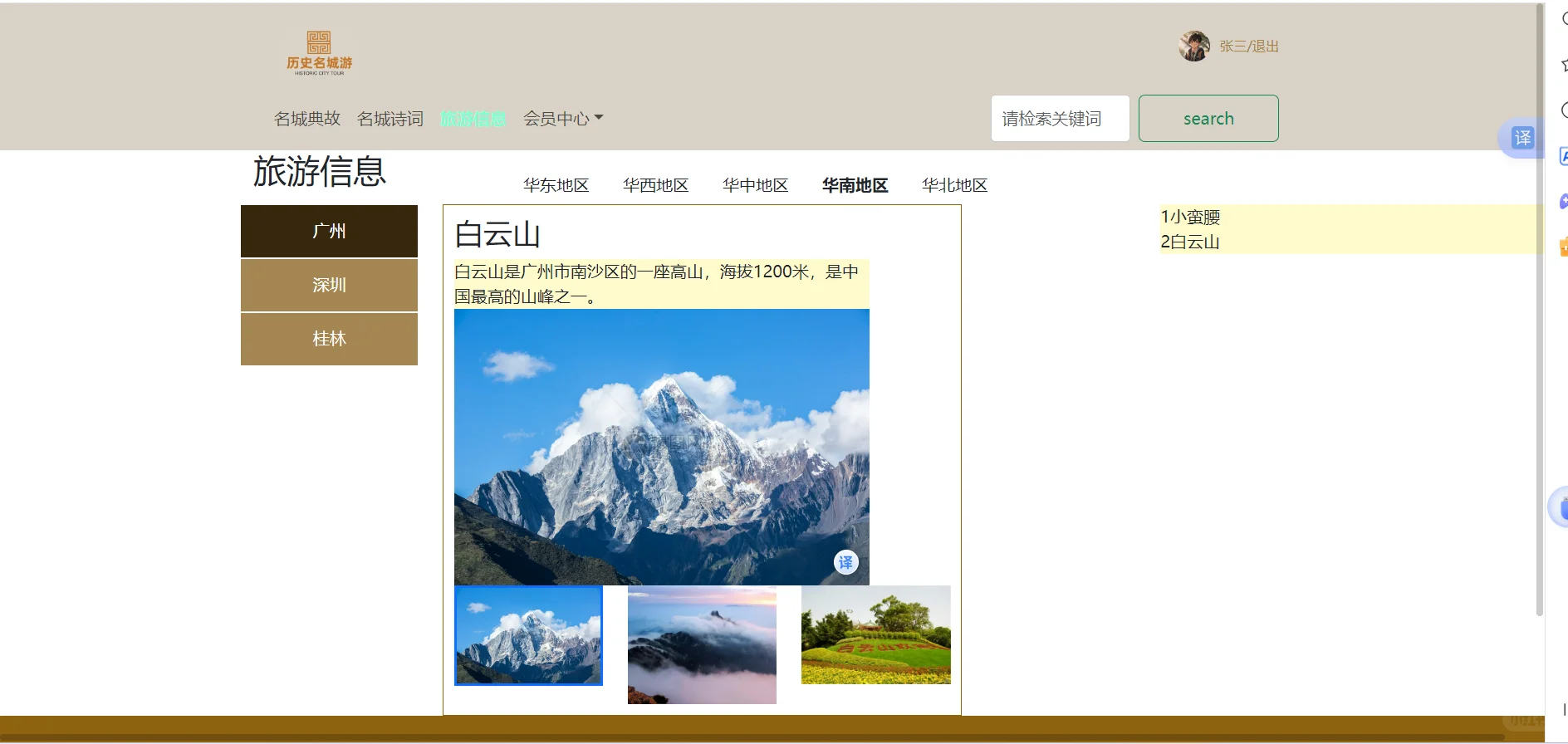
Task: Open the 名城典故 nav item
Action: click(x=307, y=119)
